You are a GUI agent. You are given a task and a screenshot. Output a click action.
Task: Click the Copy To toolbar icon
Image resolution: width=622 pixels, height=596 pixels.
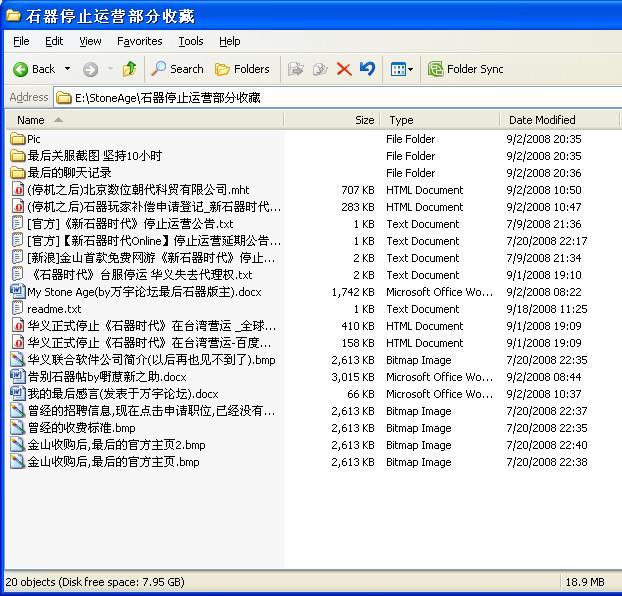320,69
